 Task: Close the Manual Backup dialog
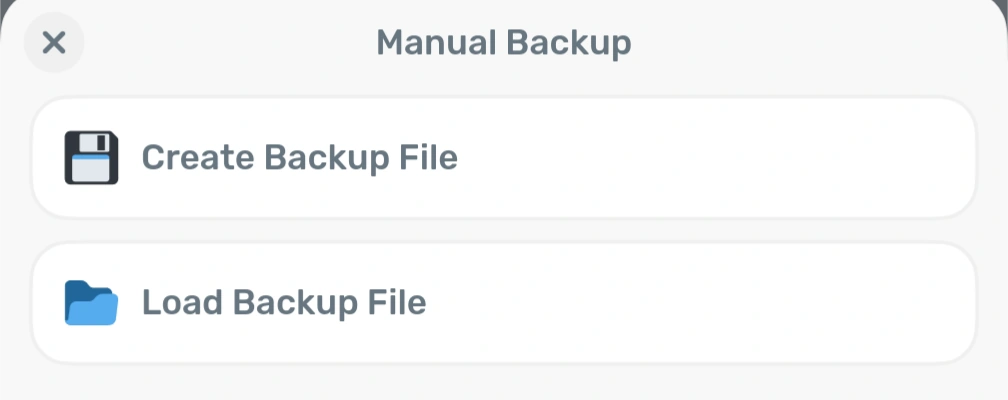pos(54,43)
